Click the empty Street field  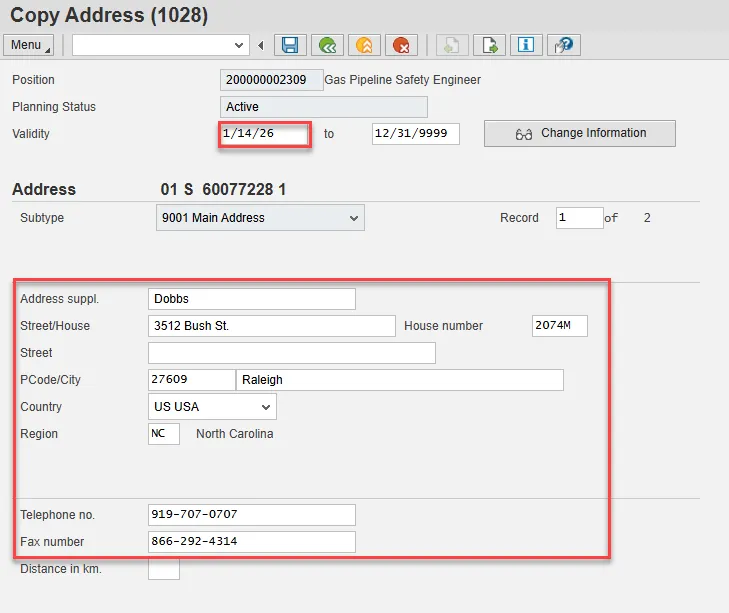[292, 353]
